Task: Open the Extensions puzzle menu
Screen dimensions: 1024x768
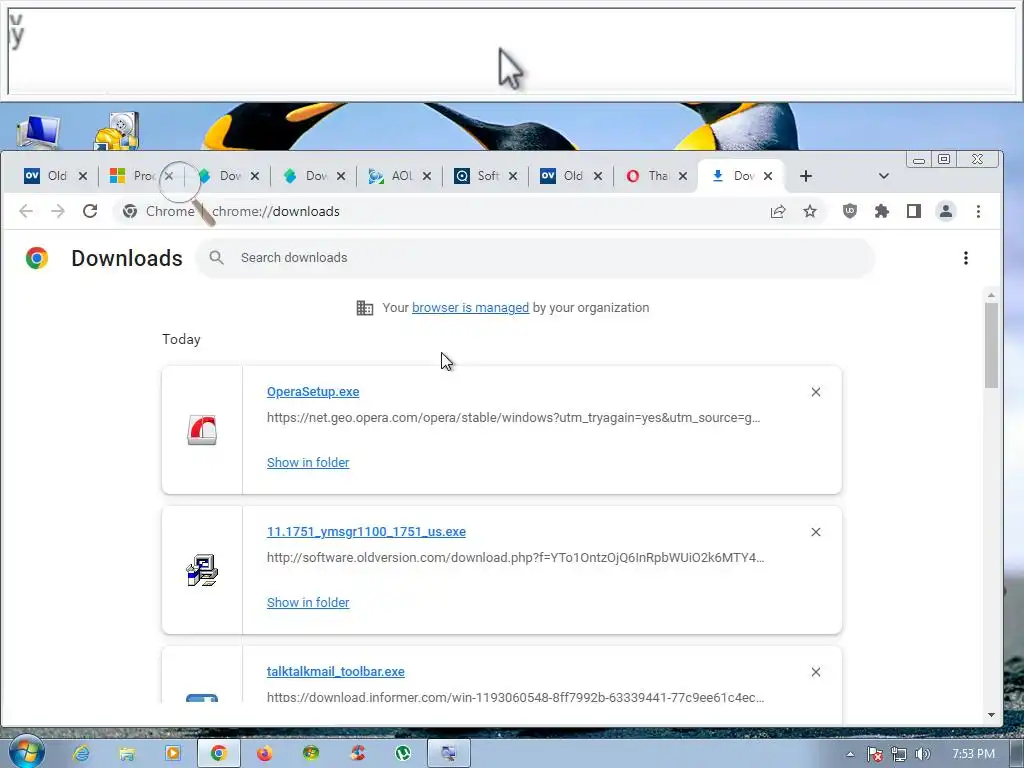Action: (882, 211)
